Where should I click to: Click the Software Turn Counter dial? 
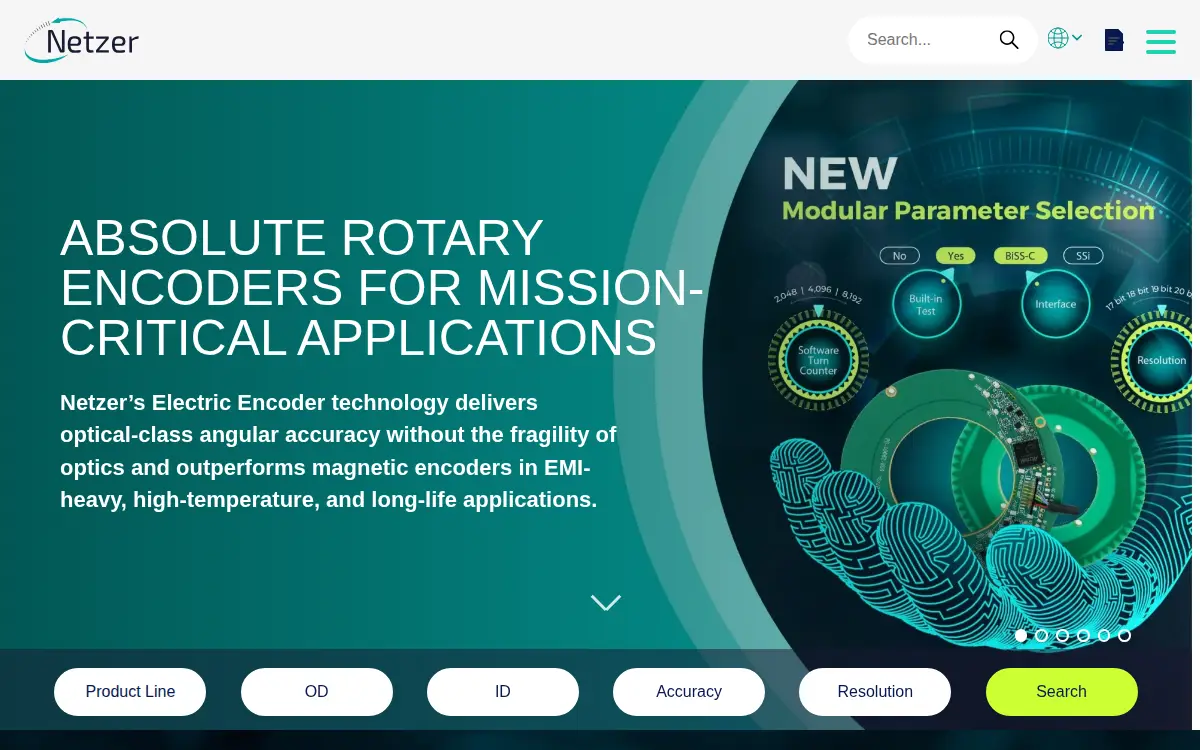[x=818, y=360]
